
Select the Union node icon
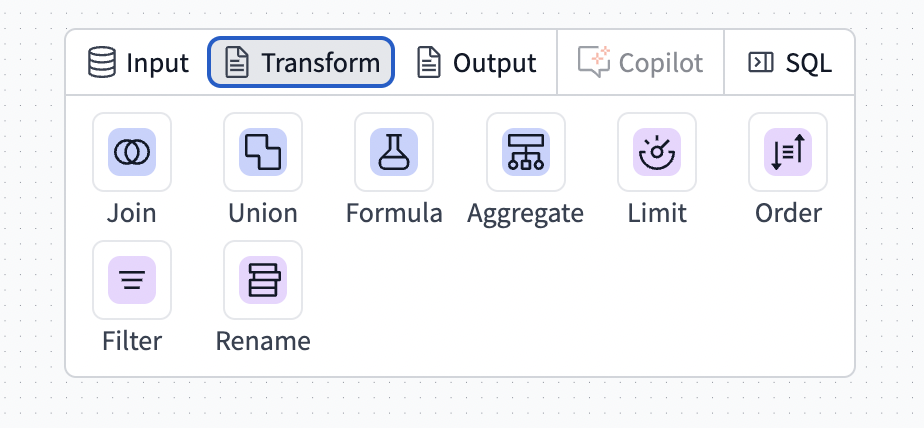point(263,152)
